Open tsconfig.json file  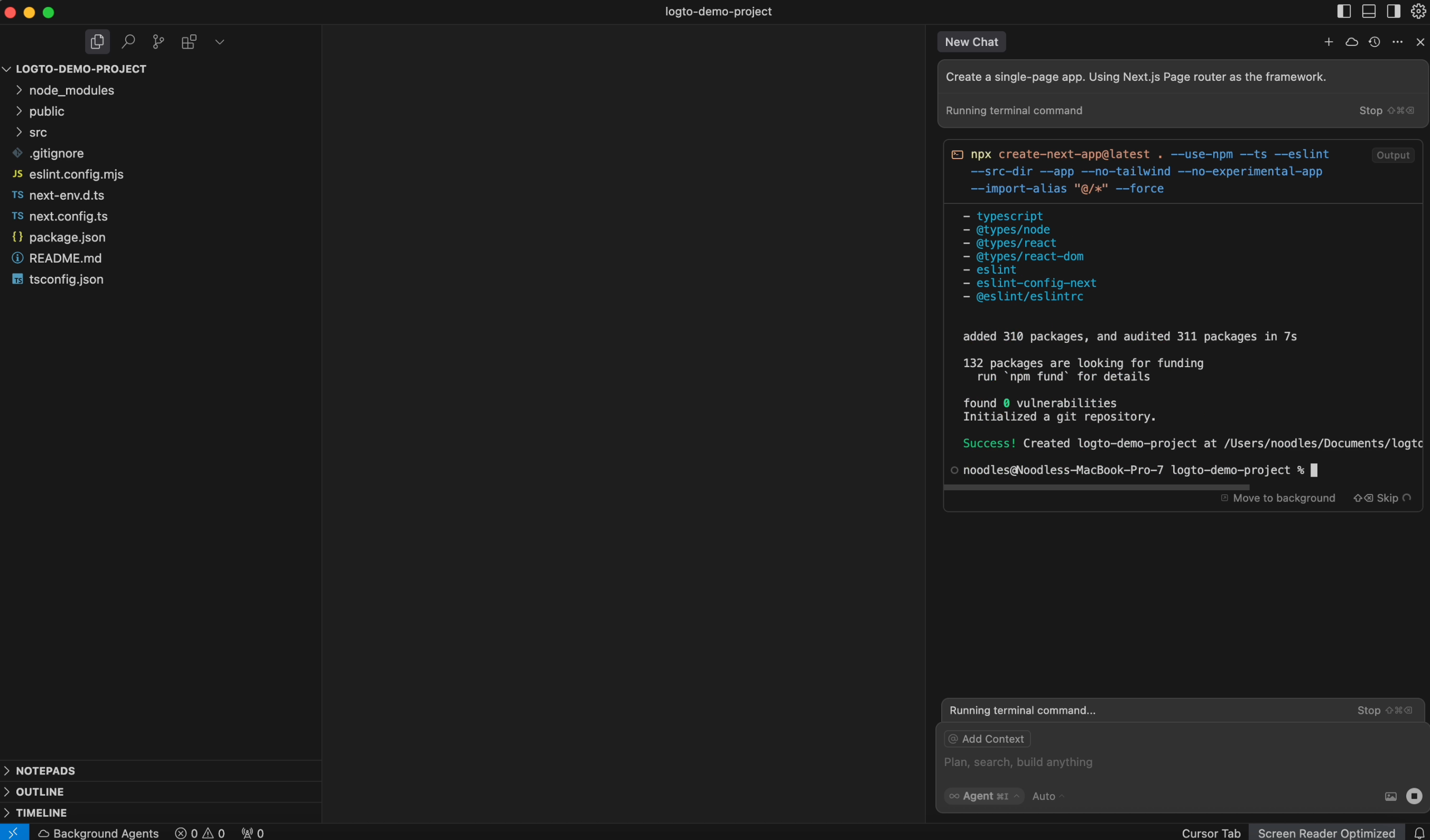click(66, 279)
